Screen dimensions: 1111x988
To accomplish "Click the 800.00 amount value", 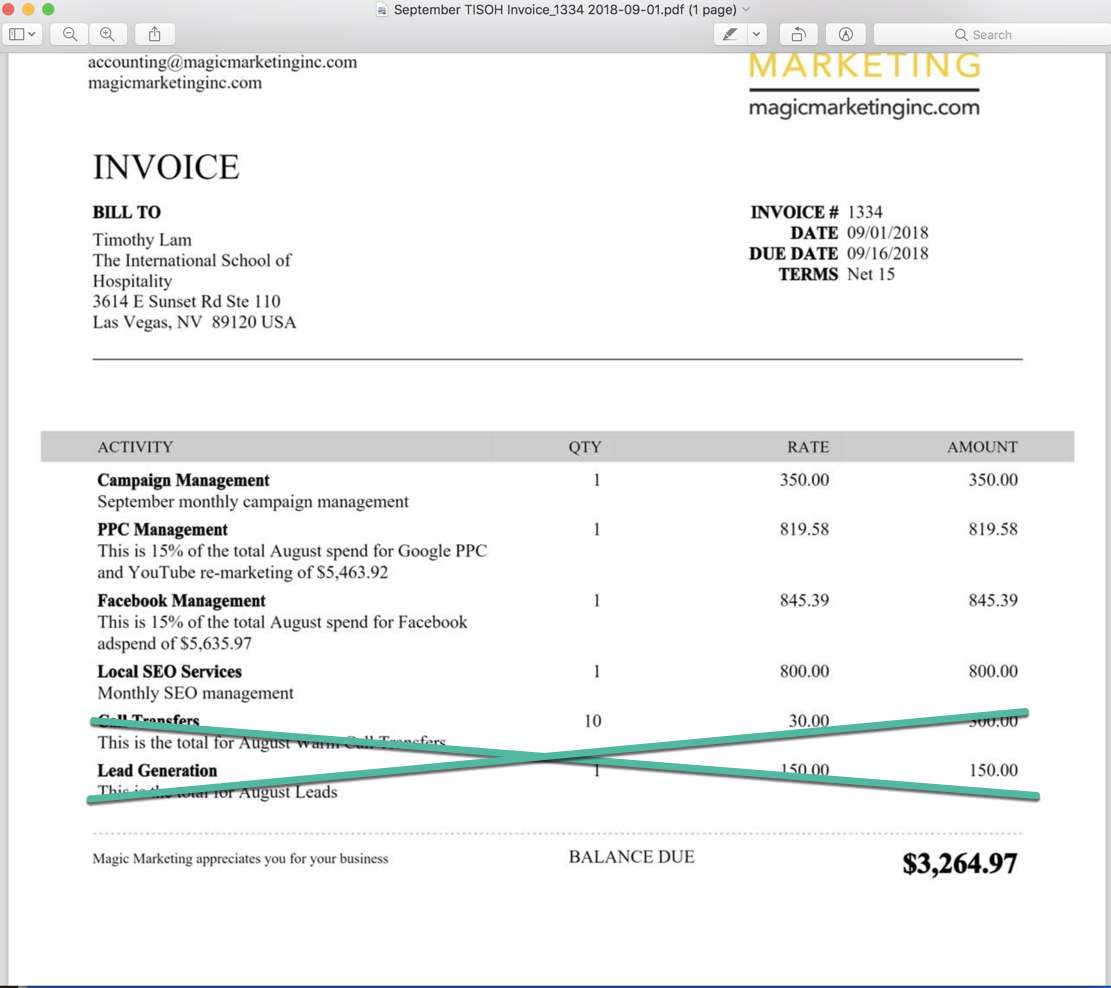I will pos(993,671).
